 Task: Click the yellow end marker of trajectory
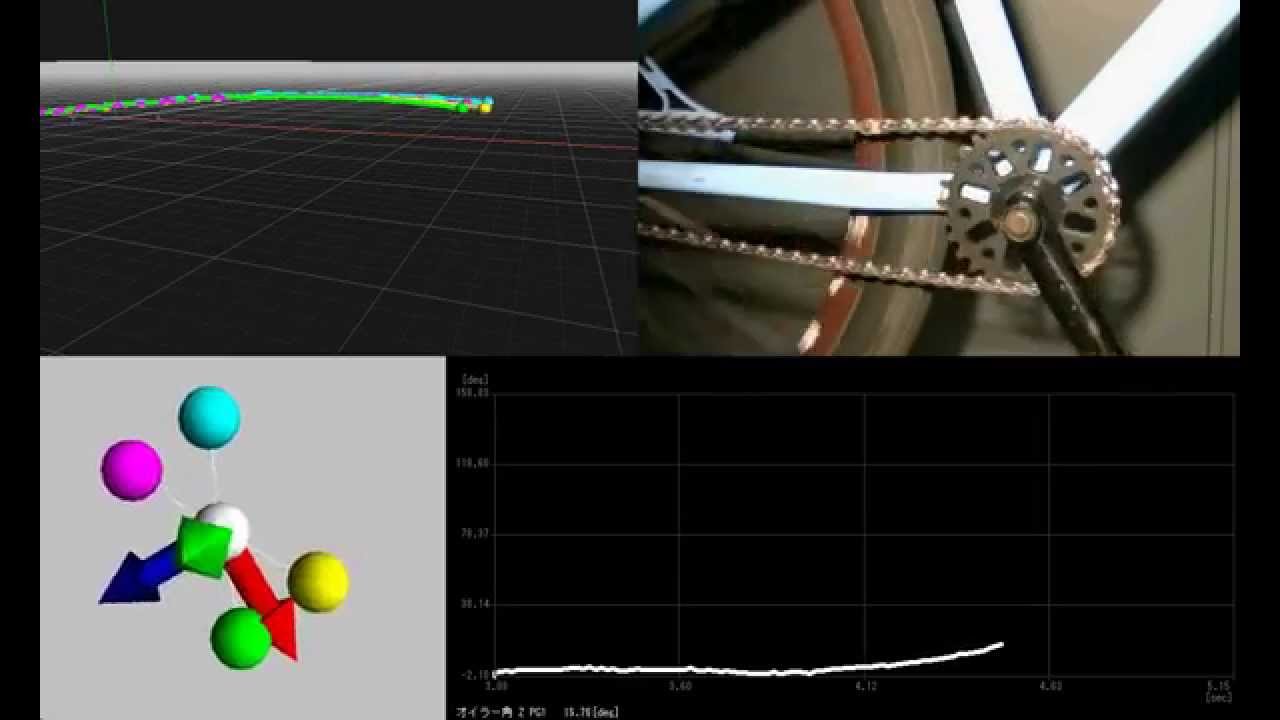pos(486,108)
